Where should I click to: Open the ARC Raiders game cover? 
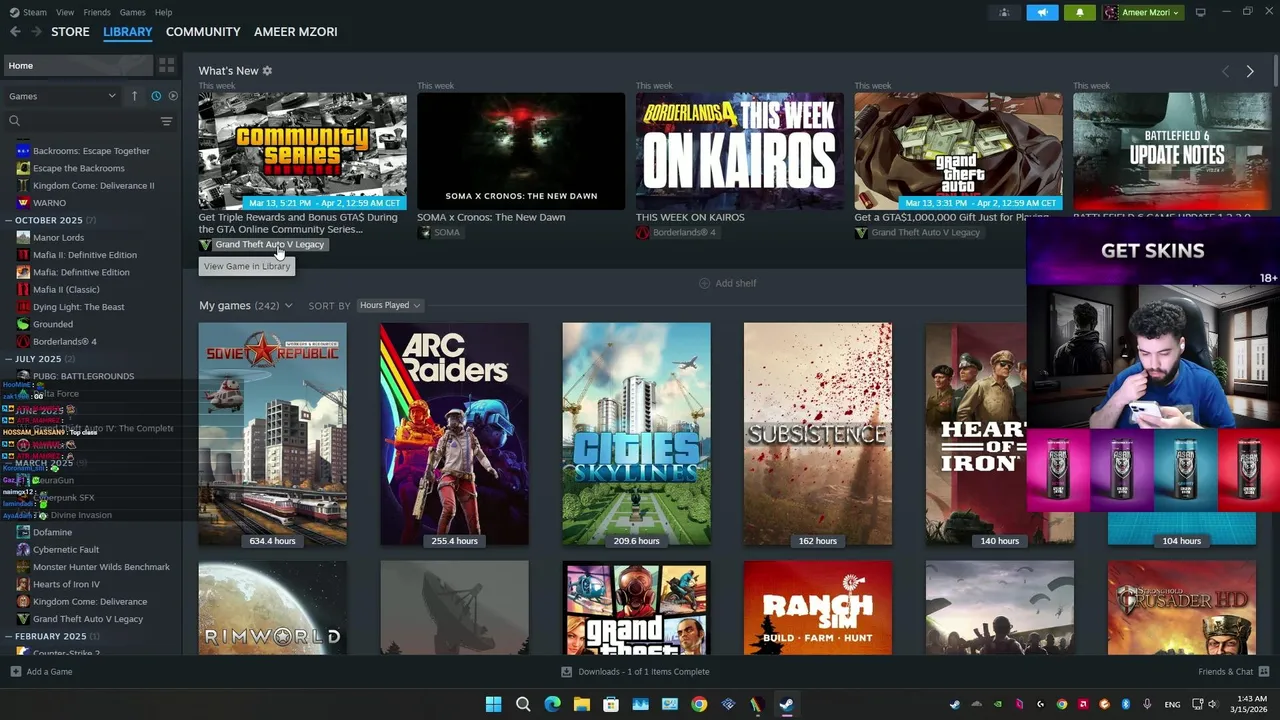tap(454, 434)
